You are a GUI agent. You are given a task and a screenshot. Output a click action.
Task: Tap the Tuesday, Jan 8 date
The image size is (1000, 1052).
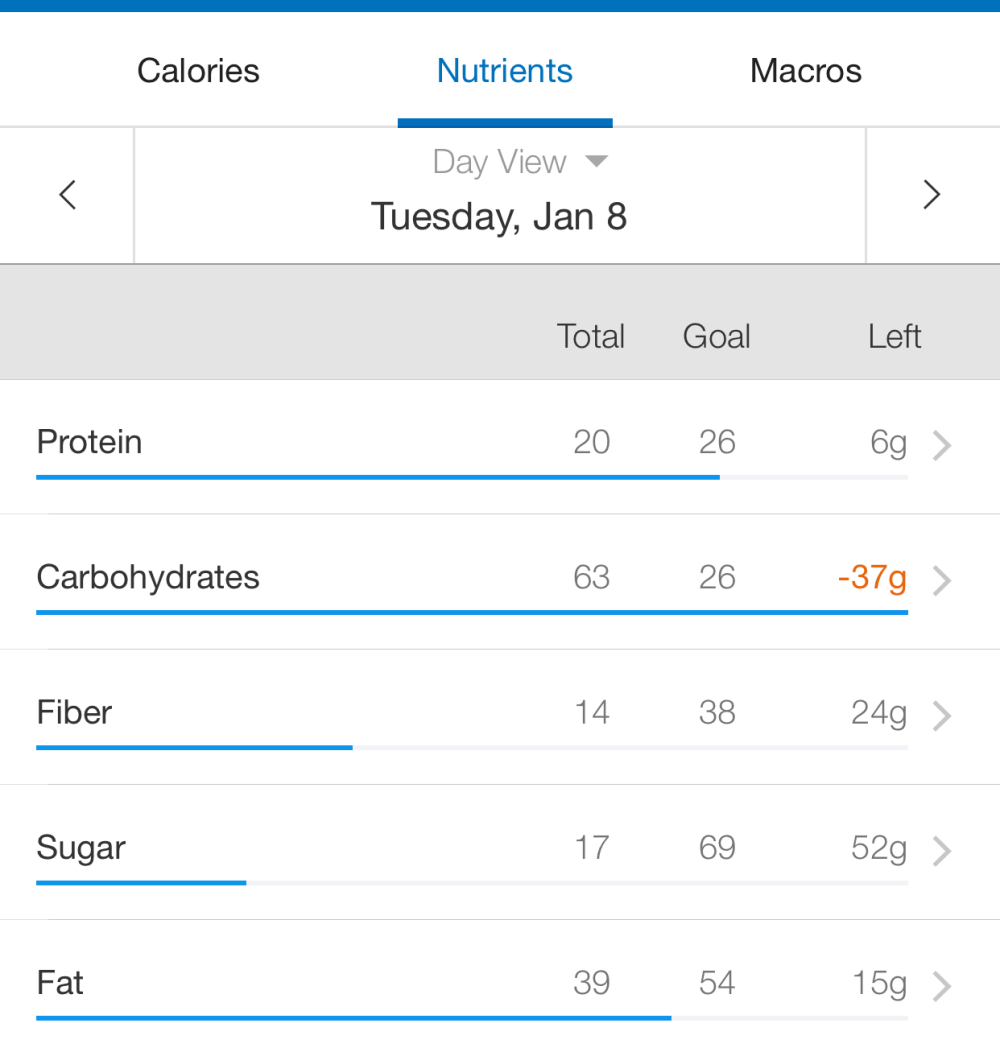[x=499, y=216]
